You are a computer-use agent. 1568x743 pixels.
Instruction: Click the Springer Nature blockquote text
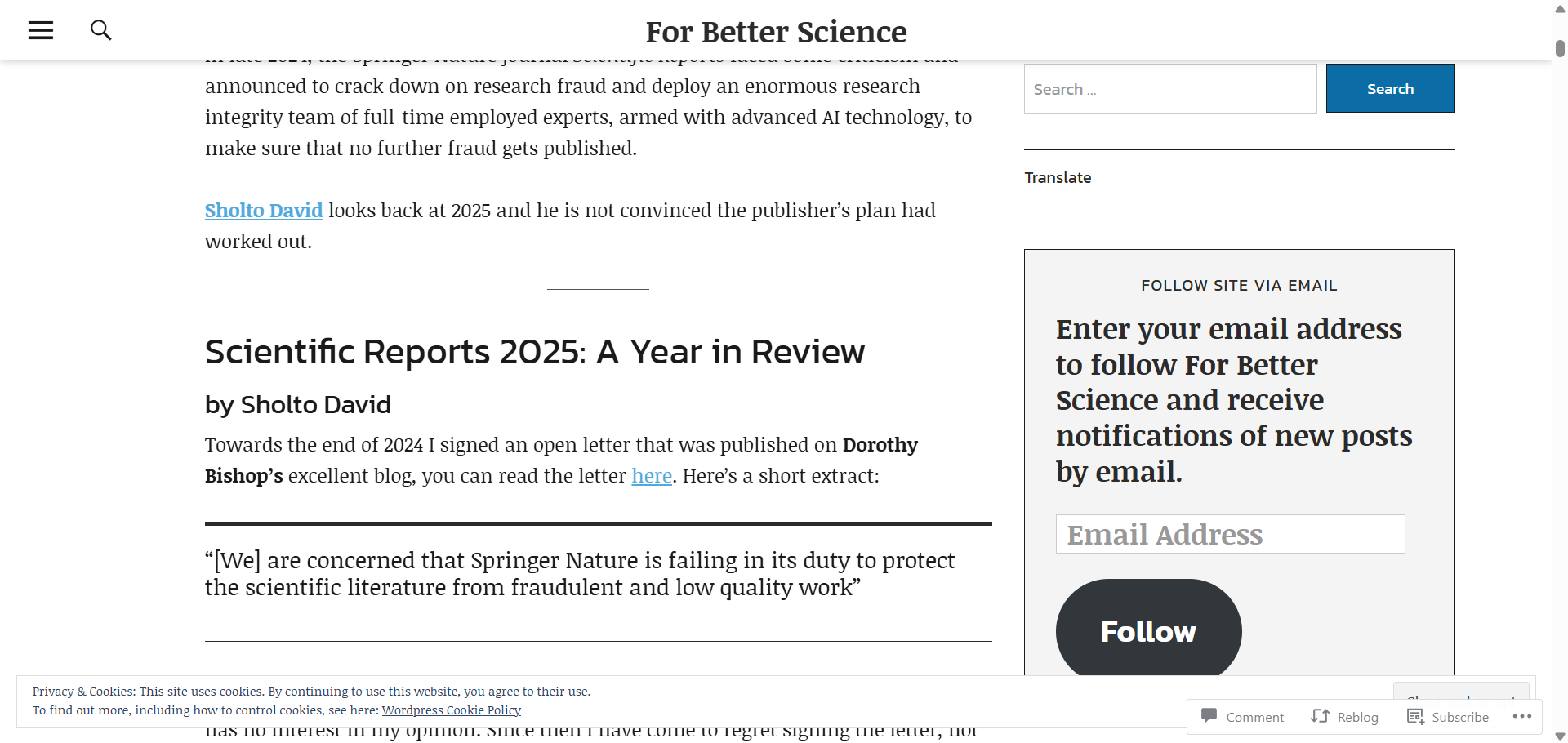click(580, 574)
